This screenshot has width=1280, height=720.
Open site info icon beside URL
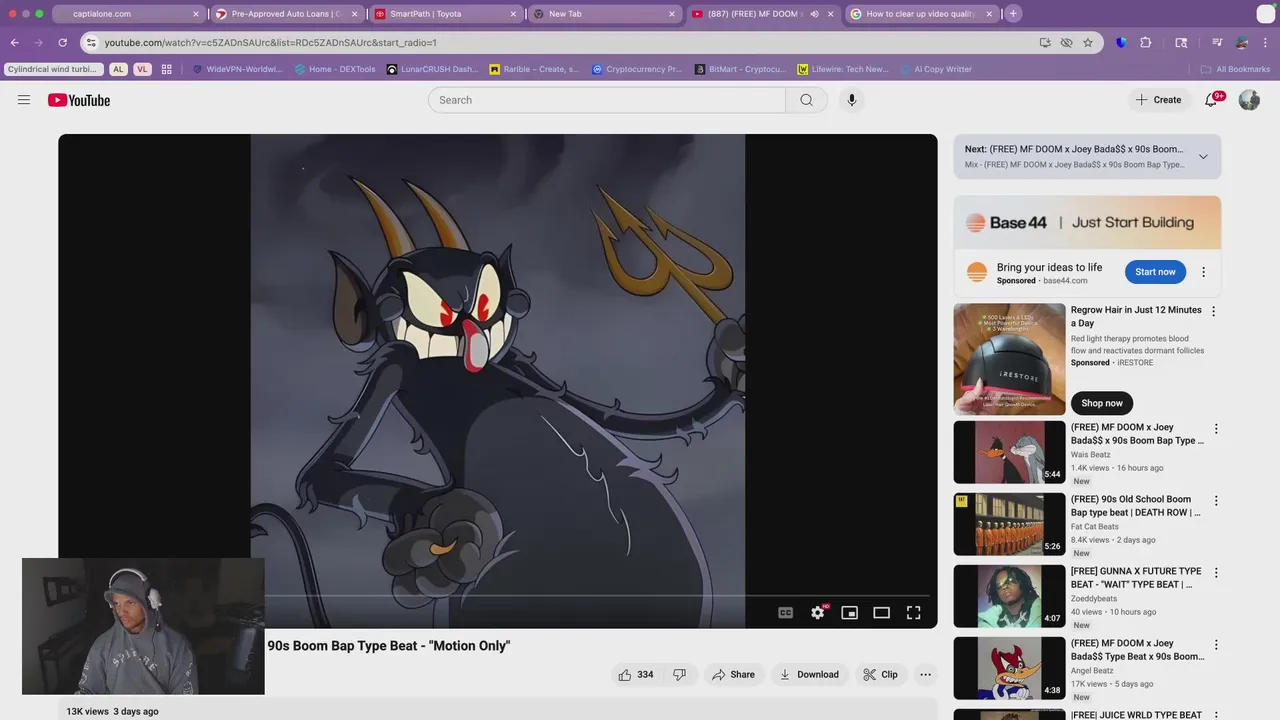91,43
